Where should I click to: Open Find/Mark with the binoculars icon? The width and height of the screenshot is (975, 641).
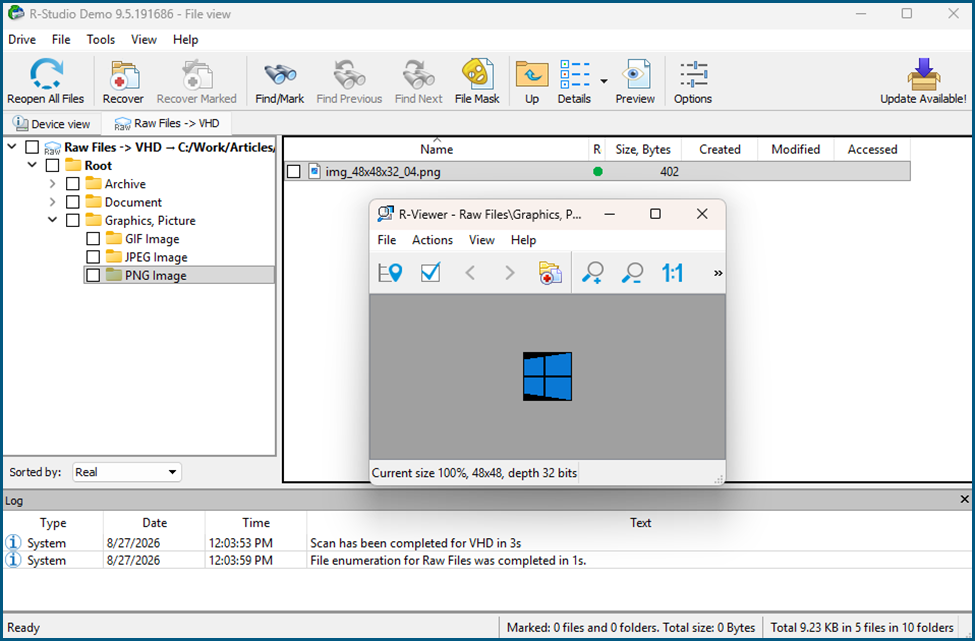tap(280, 75)
